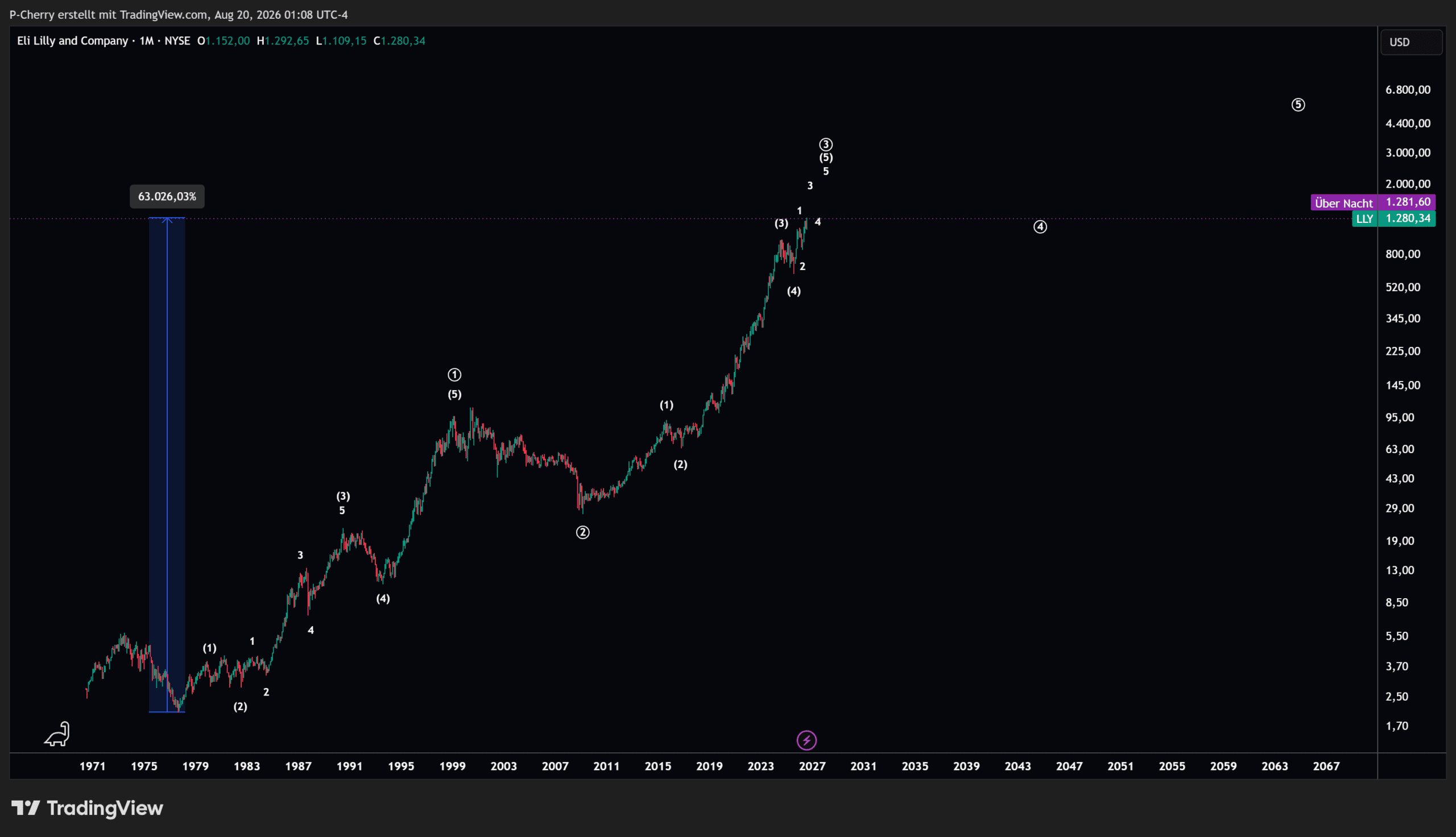Screen dimensions: 1456x837
Task: Click the 1991 label on the time axis
Action: coord(349,766)
